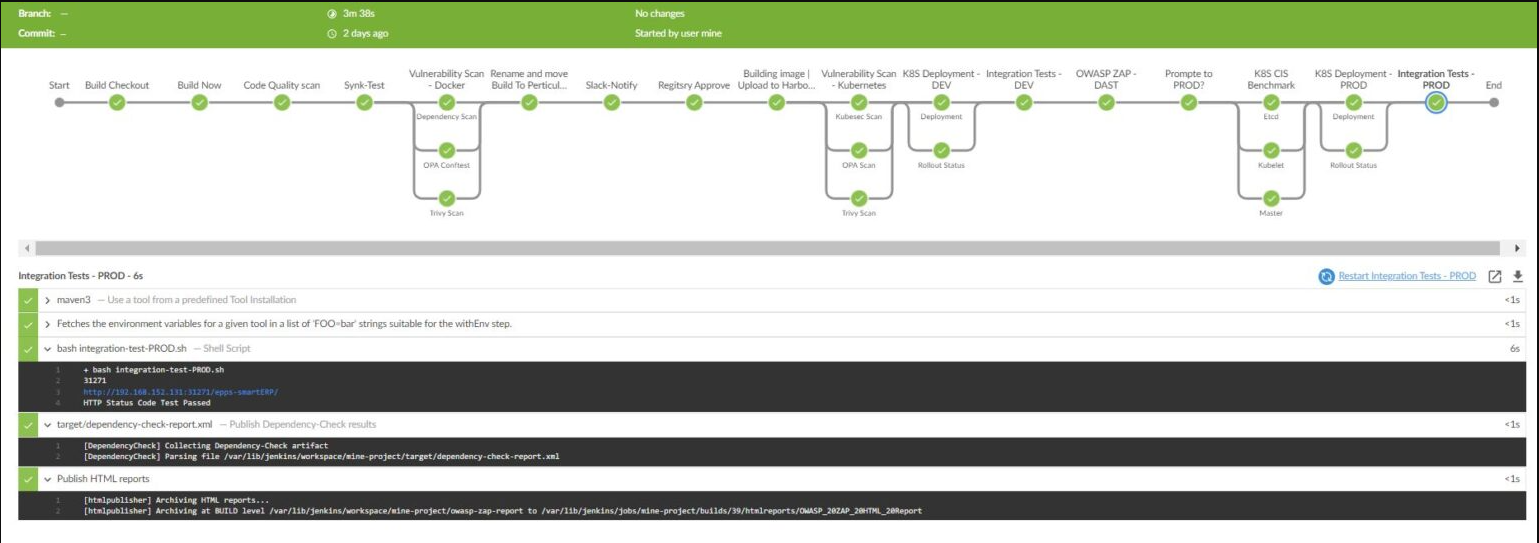Click the left scroll arrow of pipeline
This screenshot has width=1539, height=543.
click(x=26, y=247)
